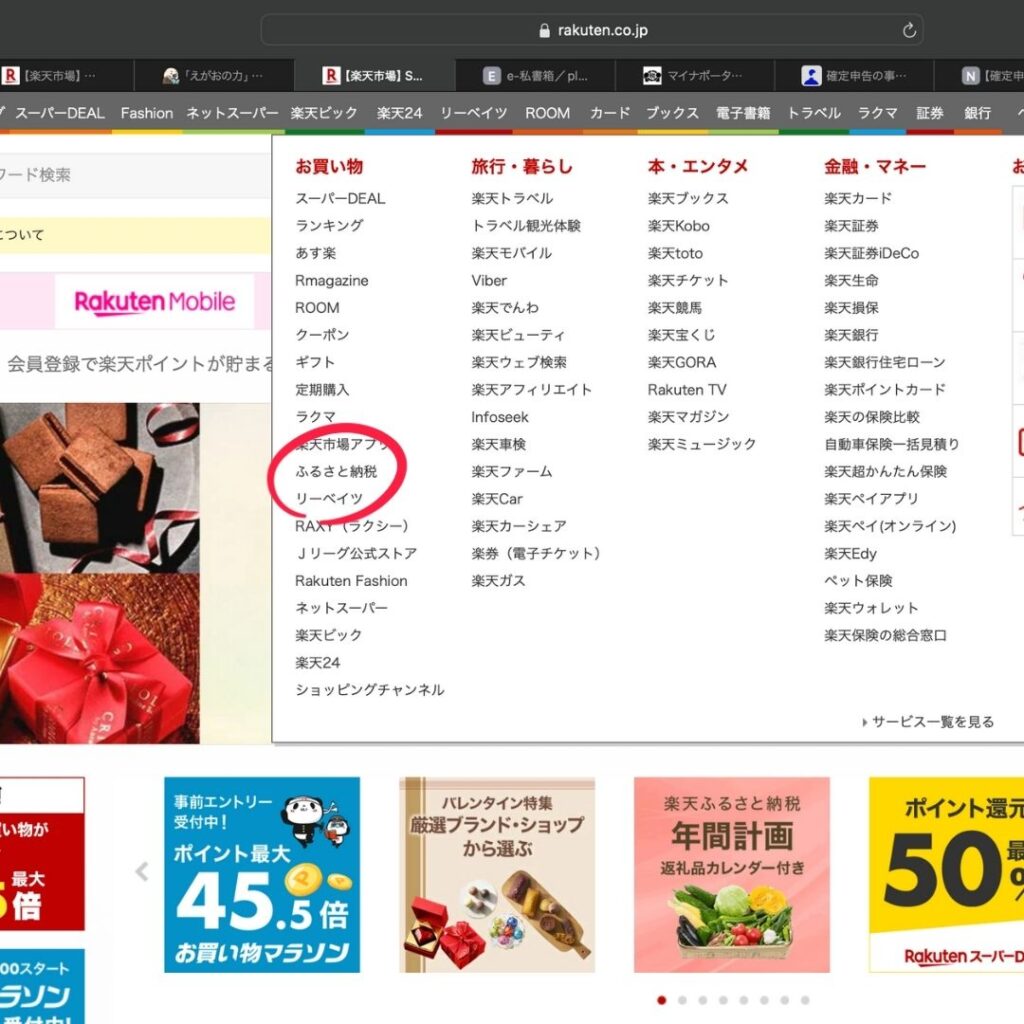This screenshot has width=1024, height=1024.
Task: Open Rmagazine link in the menu
Action: 331,280
